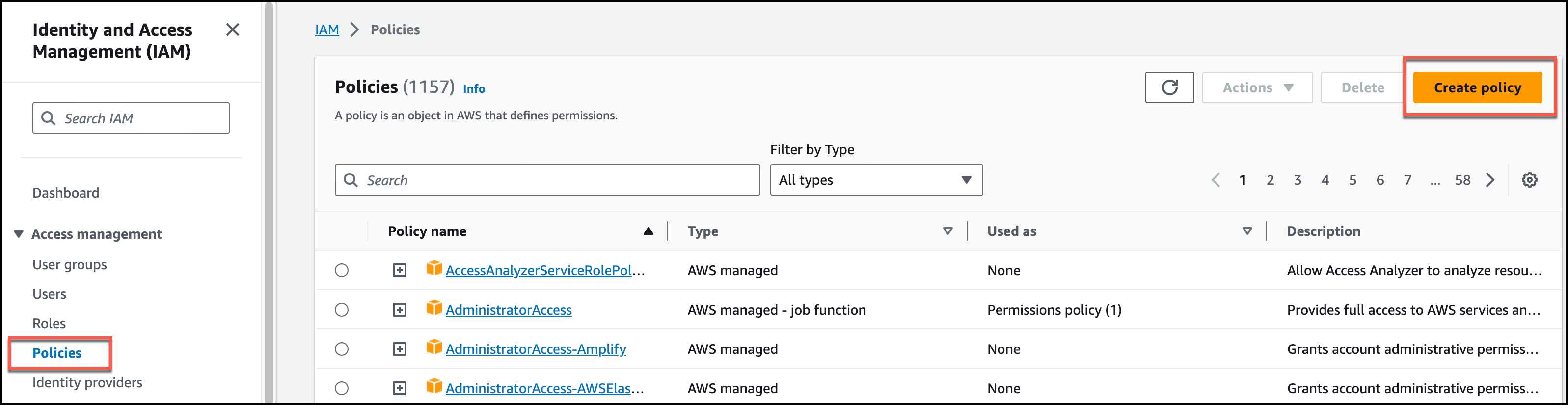This screenshot has width=1568, height=405.
Task: Collapse the Access management section
Action: [x=19, y=234]
